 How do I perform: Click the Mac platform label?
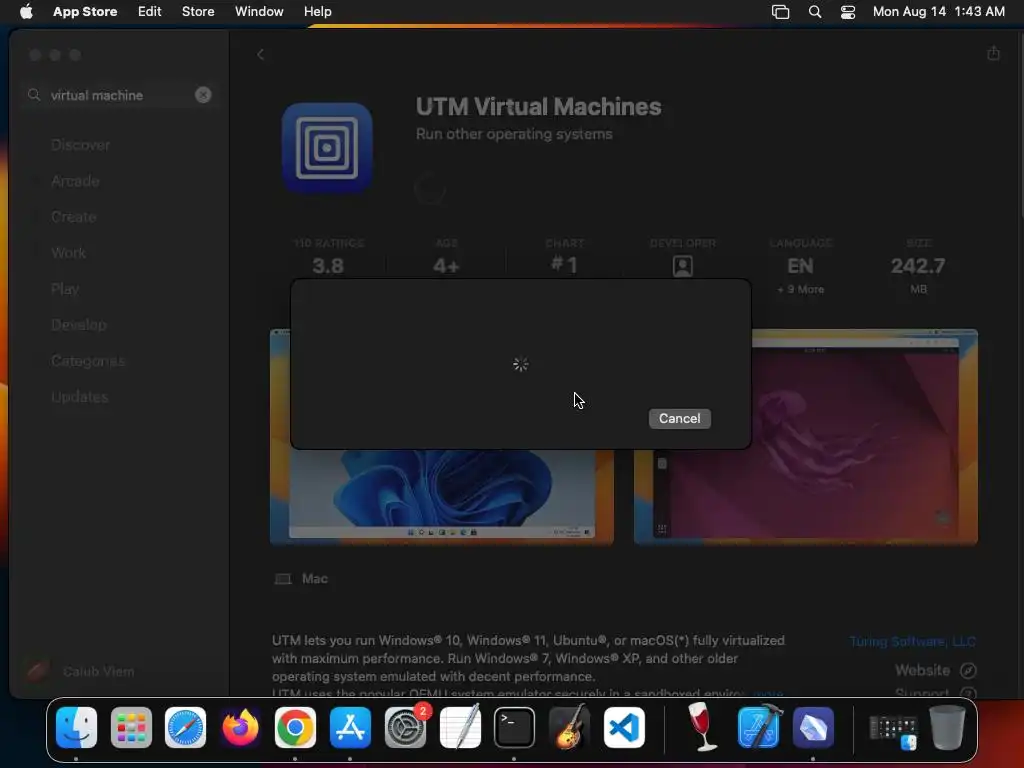pos(314,579)
